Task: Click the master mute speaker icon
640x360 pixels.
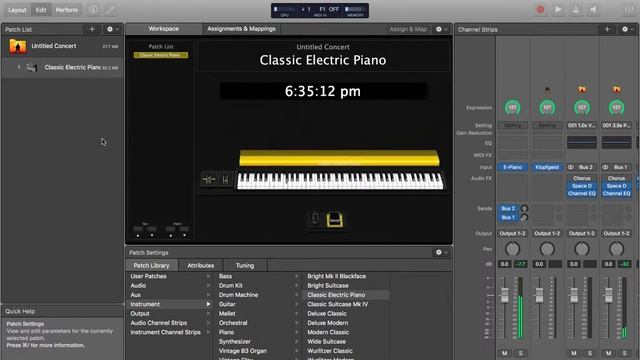Action: [593, 10]
